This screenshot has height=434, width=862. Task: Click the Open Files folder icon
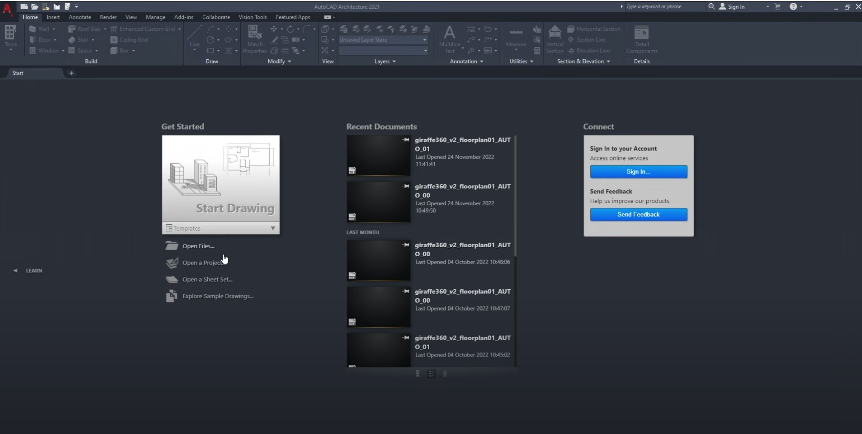172,246
